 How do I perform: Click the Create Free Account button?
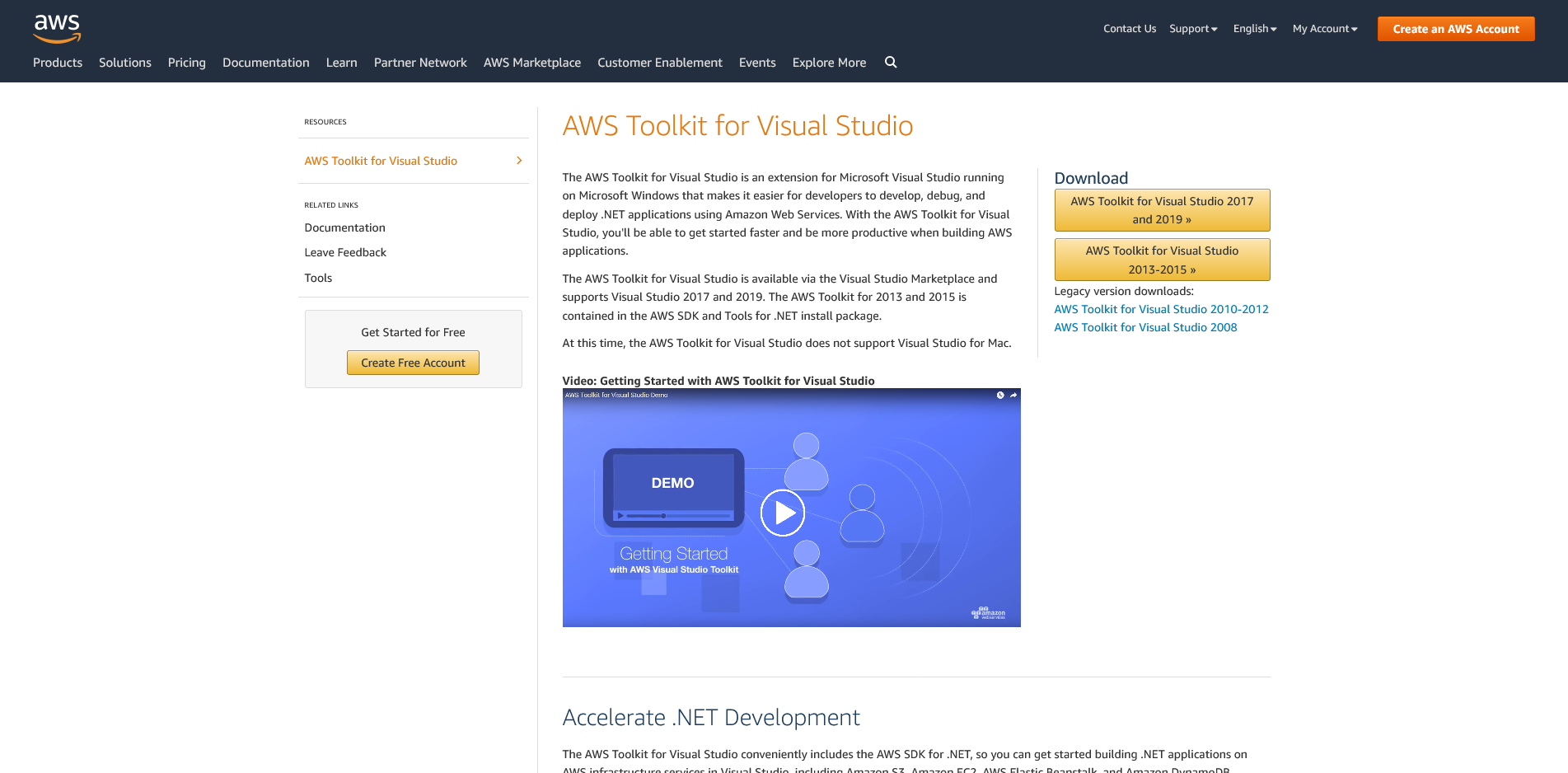pos(413,363)
